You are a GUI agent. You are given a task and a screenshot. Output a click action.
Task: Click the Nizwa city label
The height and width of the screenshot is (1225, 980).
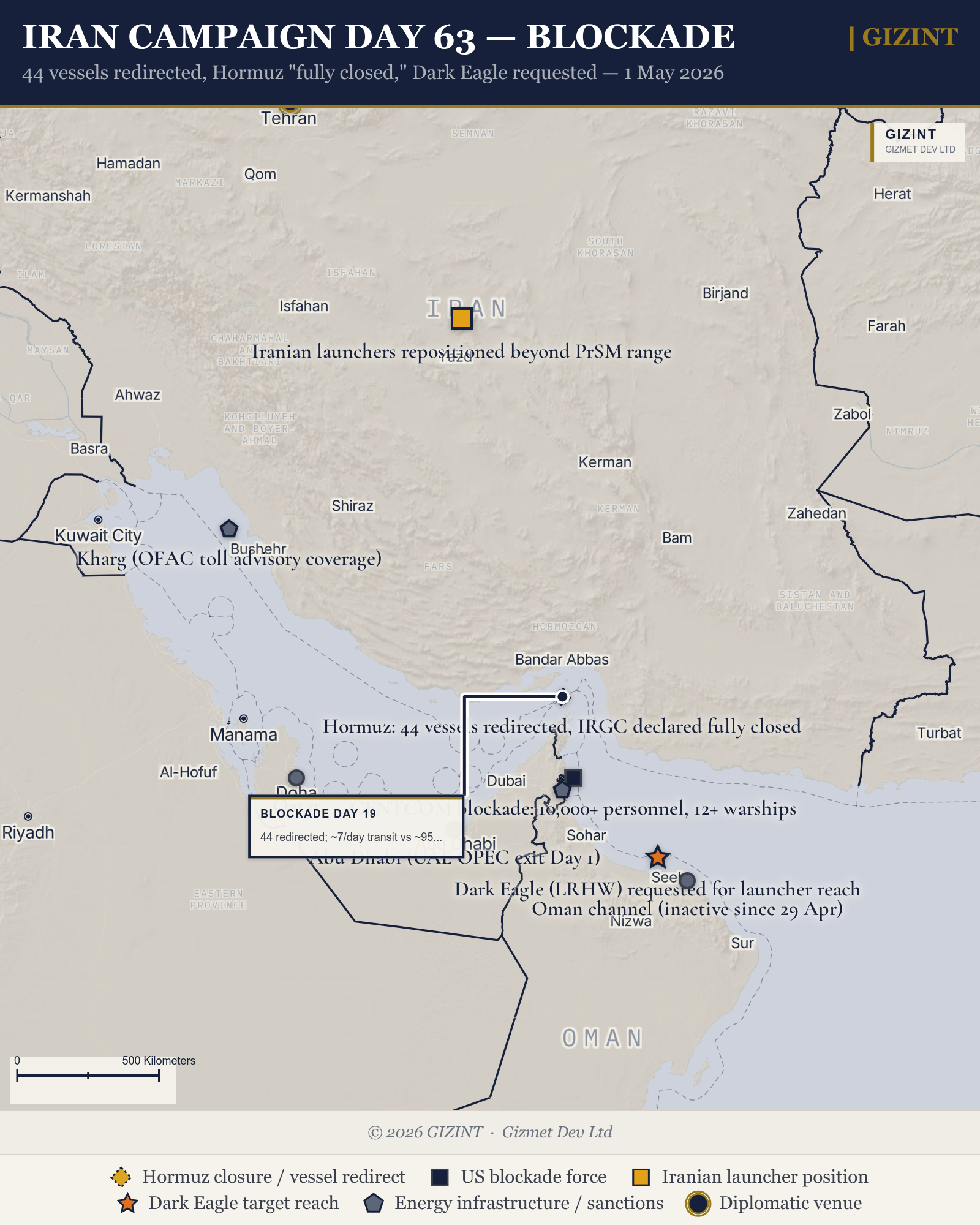pyautogui.click(x=631, y=922)
